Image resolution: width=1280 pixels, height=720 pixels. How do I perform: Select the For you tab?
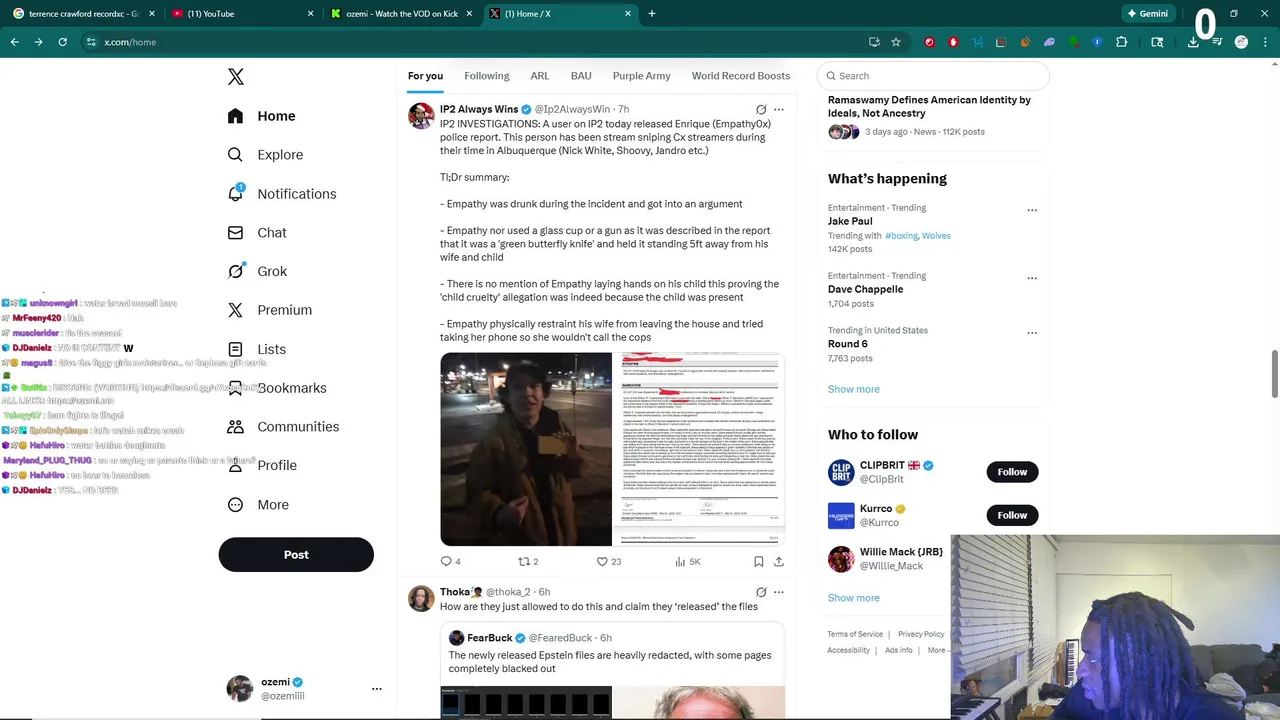point(425,76)
